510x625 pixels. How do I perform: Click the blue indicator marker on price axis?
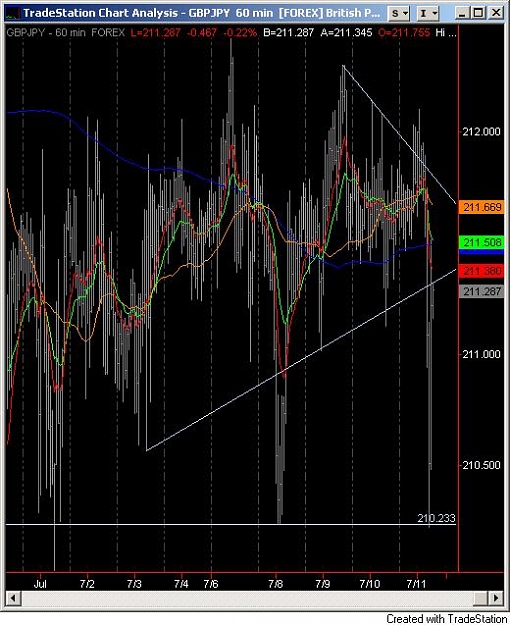tap(481, 252)
